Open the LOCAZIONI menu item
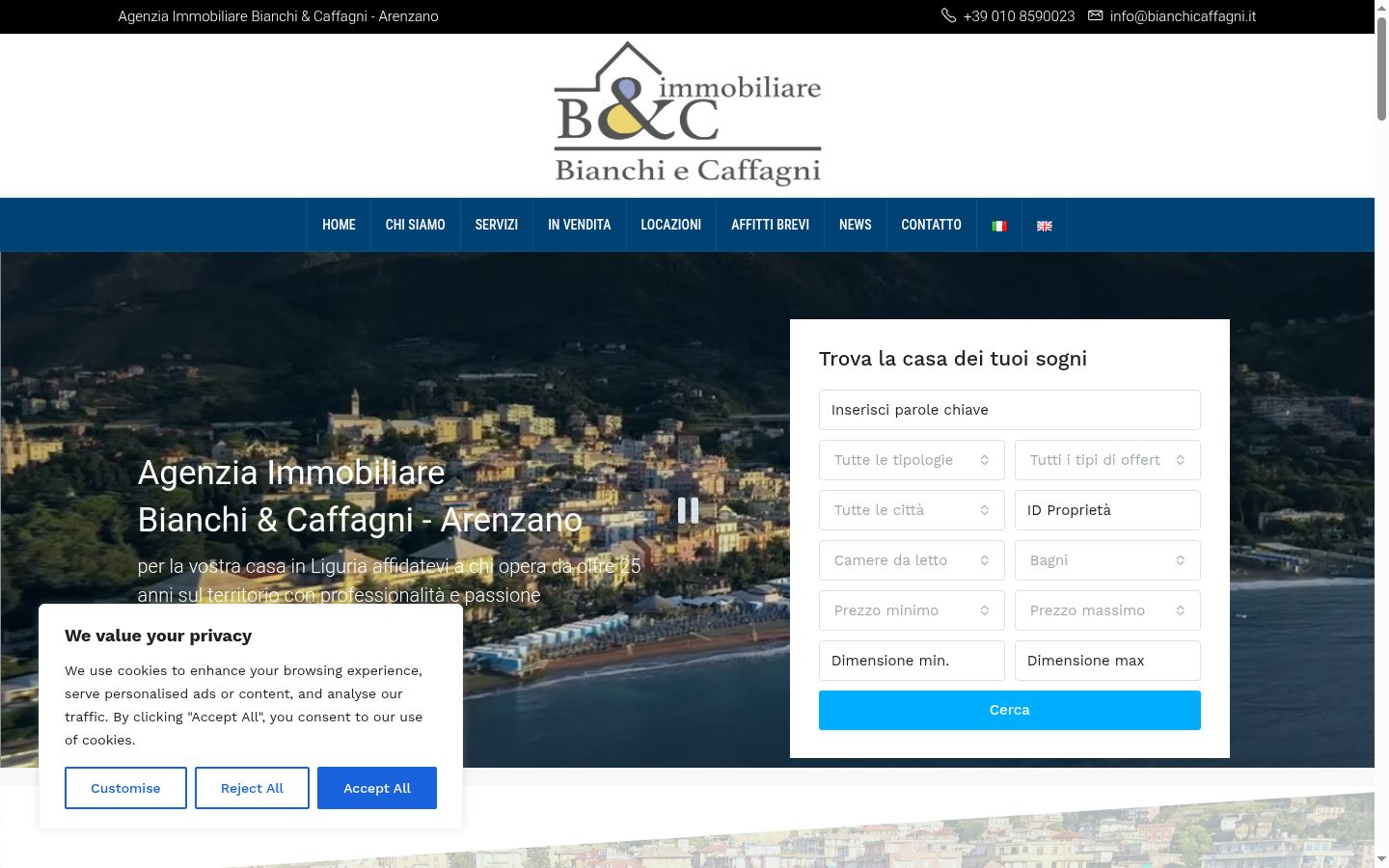1389x868 pixels. 671,225
